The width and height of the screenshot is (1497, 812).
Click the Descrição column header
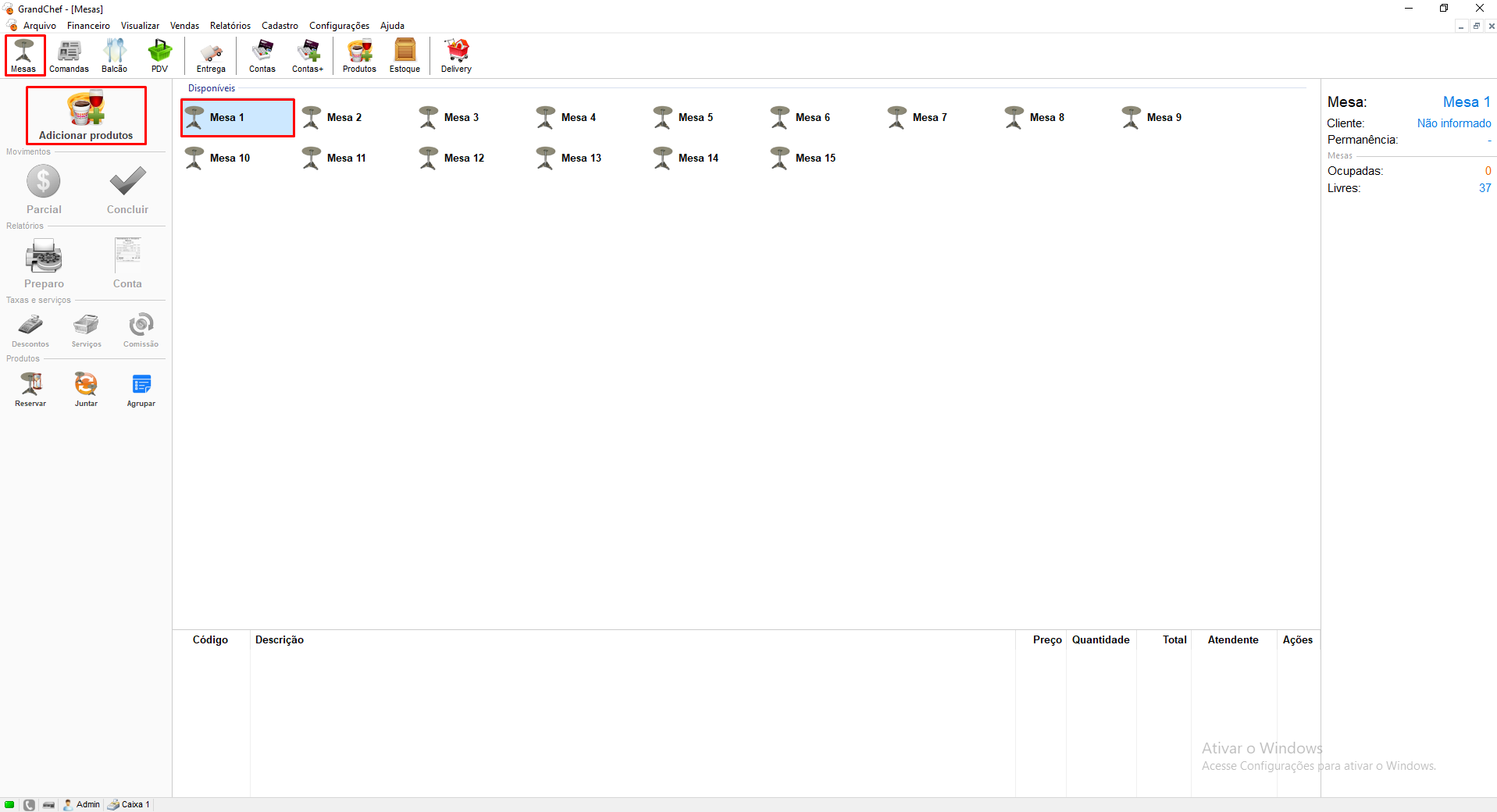pos(280,639)
